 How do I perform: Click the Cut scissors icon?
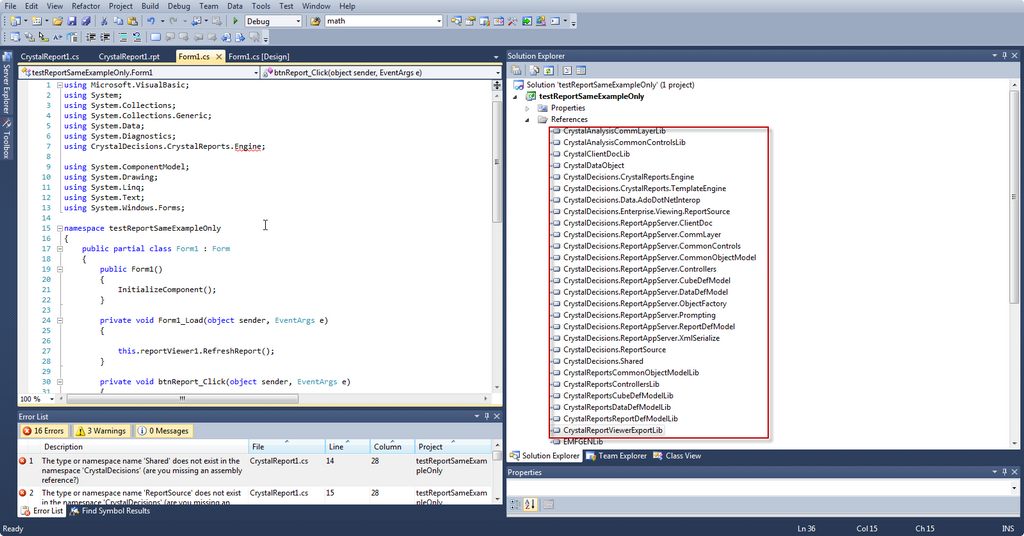[104, 21]
